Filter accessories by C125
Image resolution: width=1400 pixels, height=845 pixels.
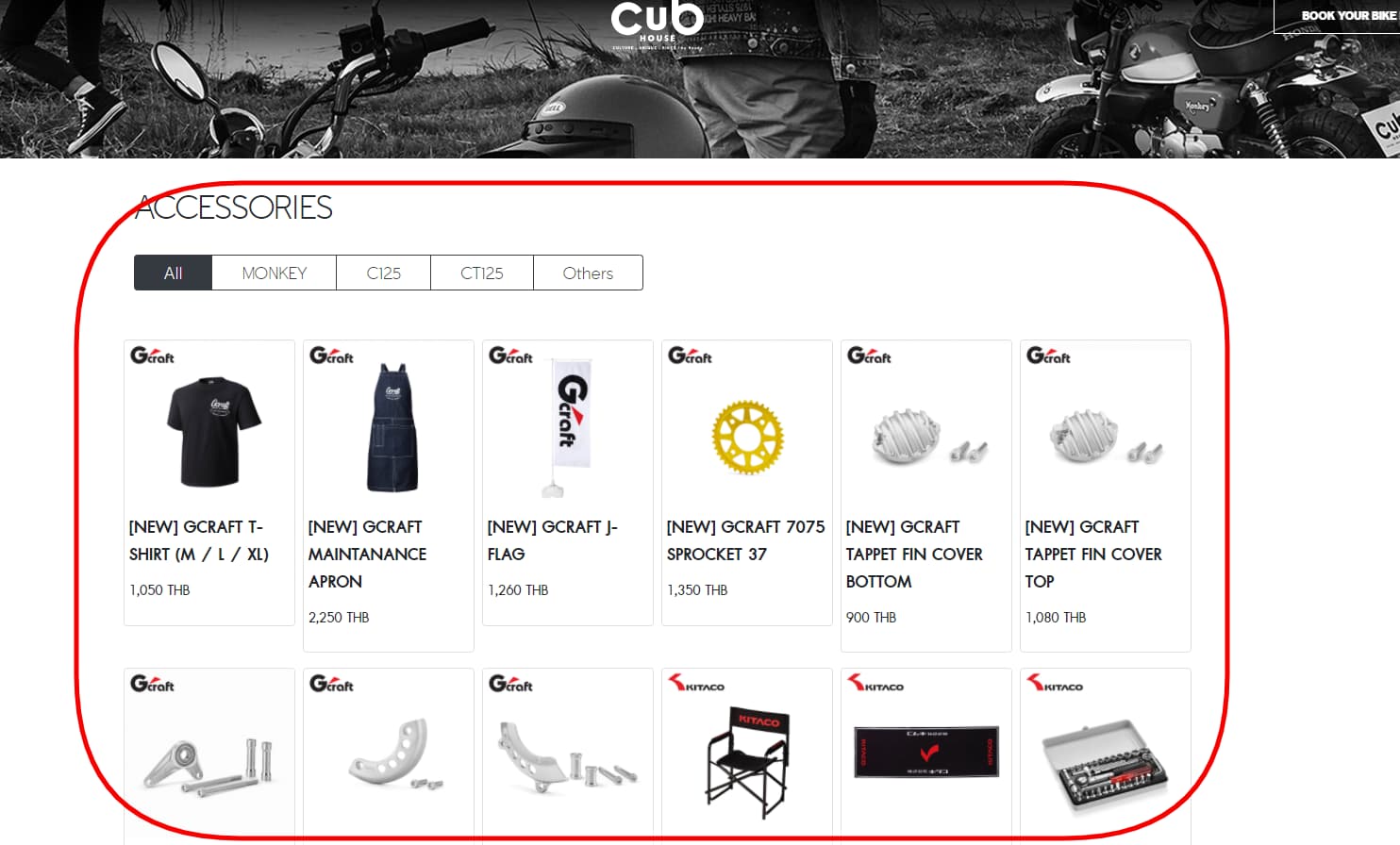(x=384, y=273)
